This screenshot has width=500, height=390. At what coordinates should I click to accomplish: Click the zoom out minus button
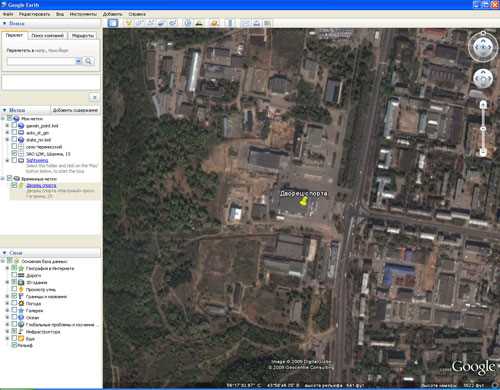483,152
